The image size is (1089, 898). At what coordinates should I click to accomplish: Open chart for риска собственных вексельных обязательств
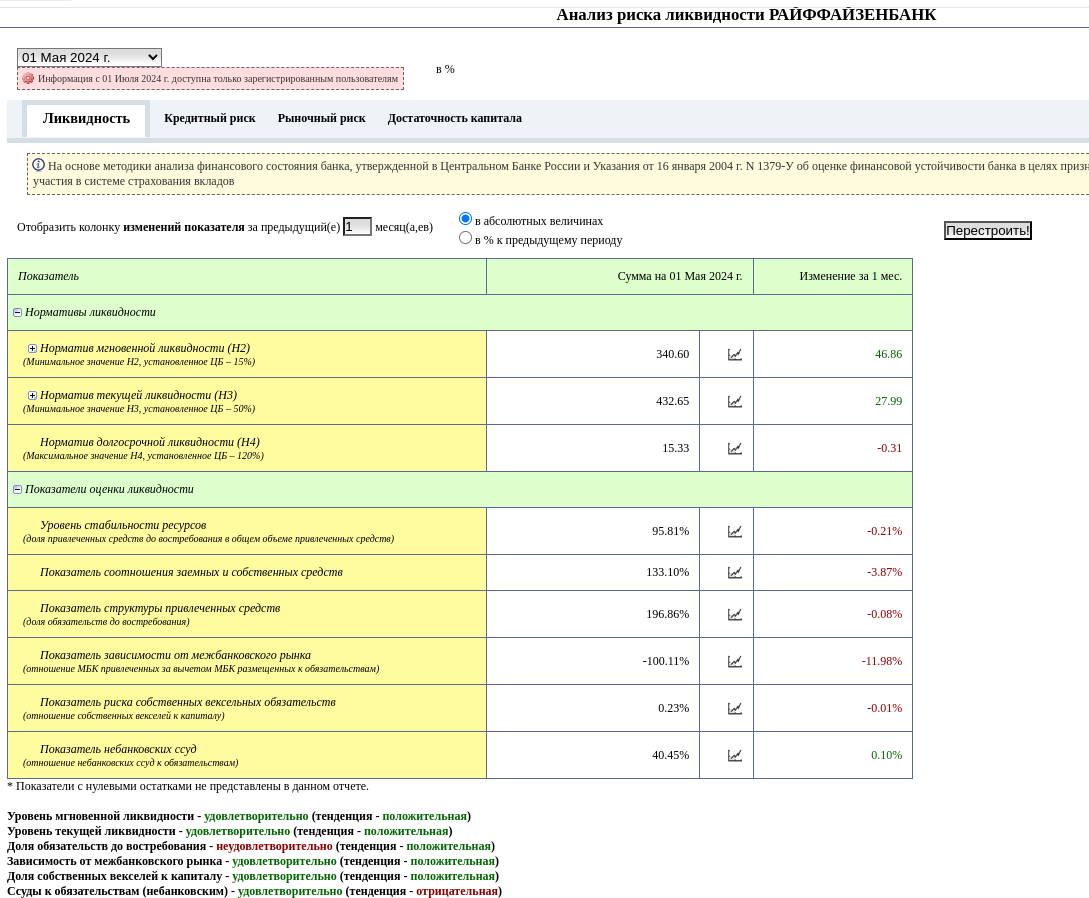click(735, 708)
